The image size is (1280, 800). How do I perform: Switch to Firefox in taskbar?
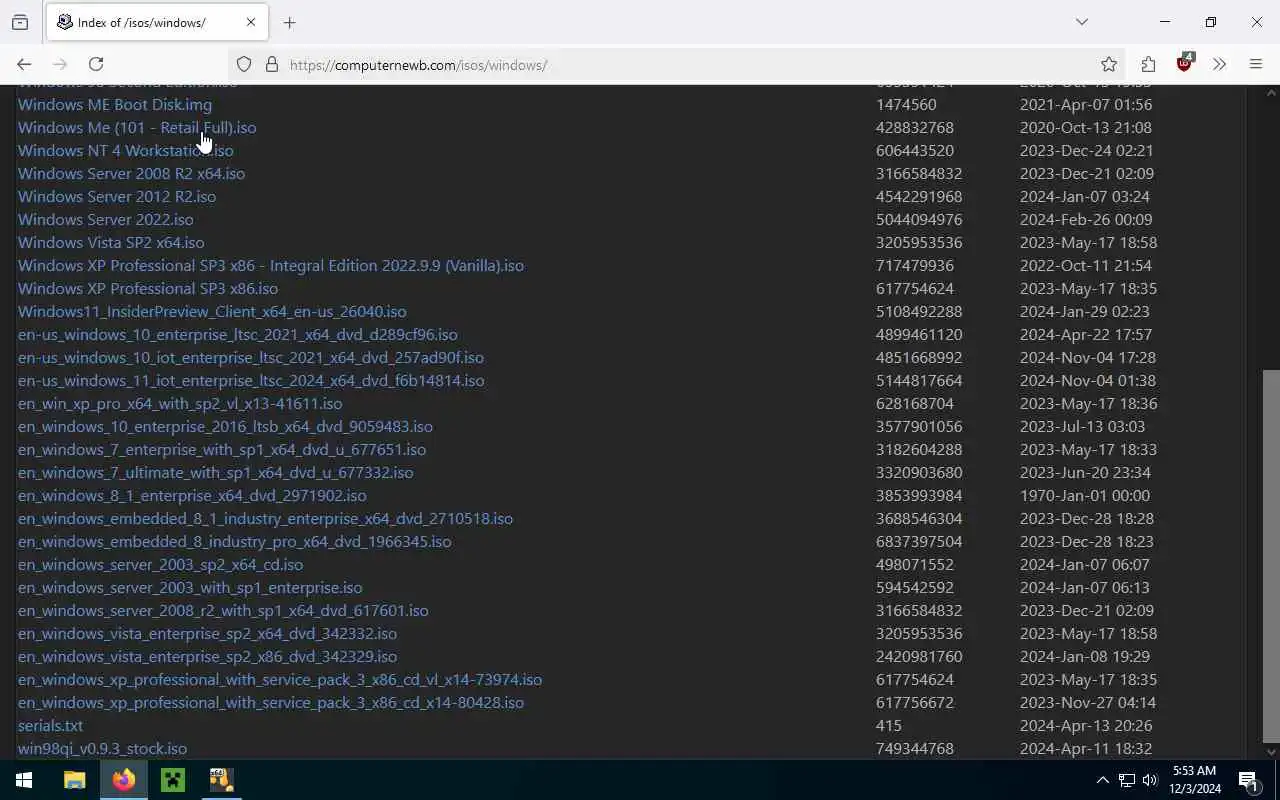coord(124,780)
